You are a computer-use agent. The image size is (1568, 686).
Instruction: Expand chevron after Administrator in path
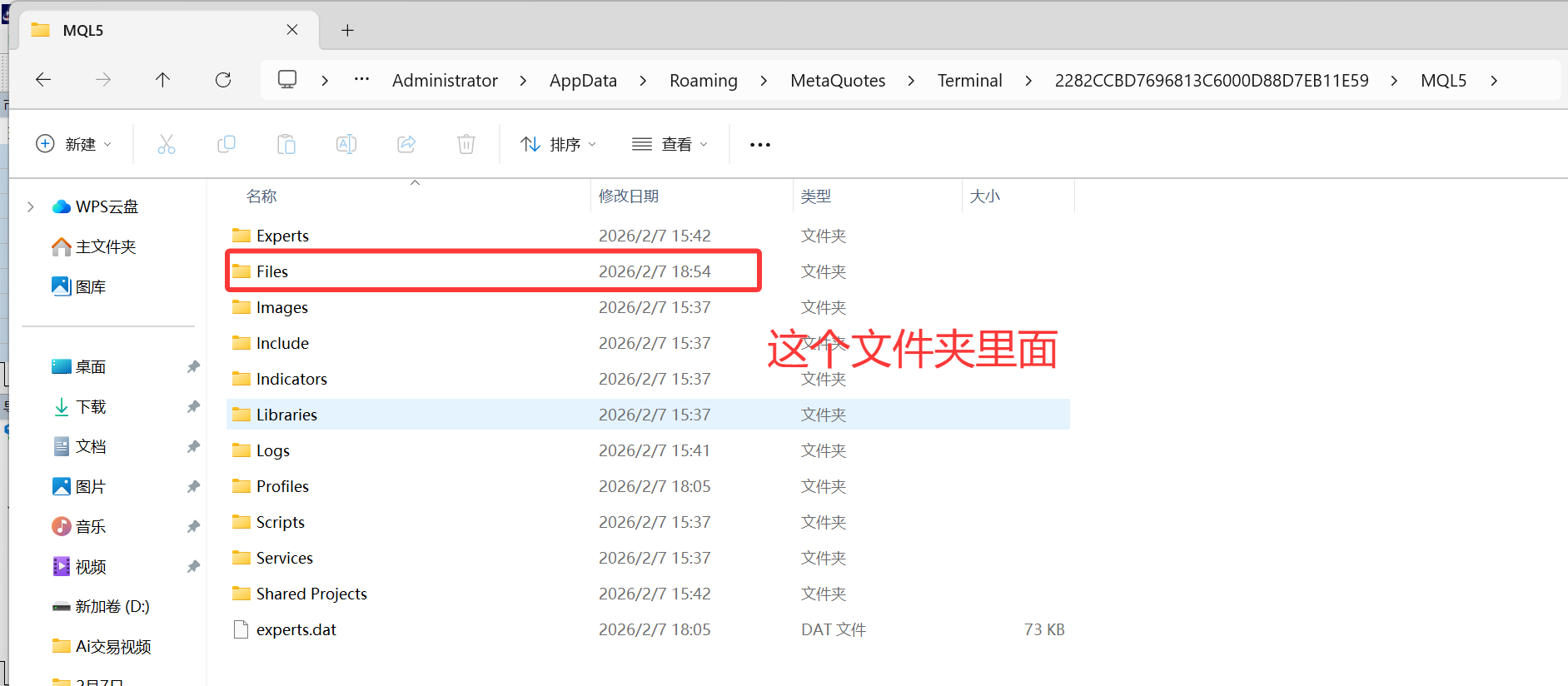523,81
